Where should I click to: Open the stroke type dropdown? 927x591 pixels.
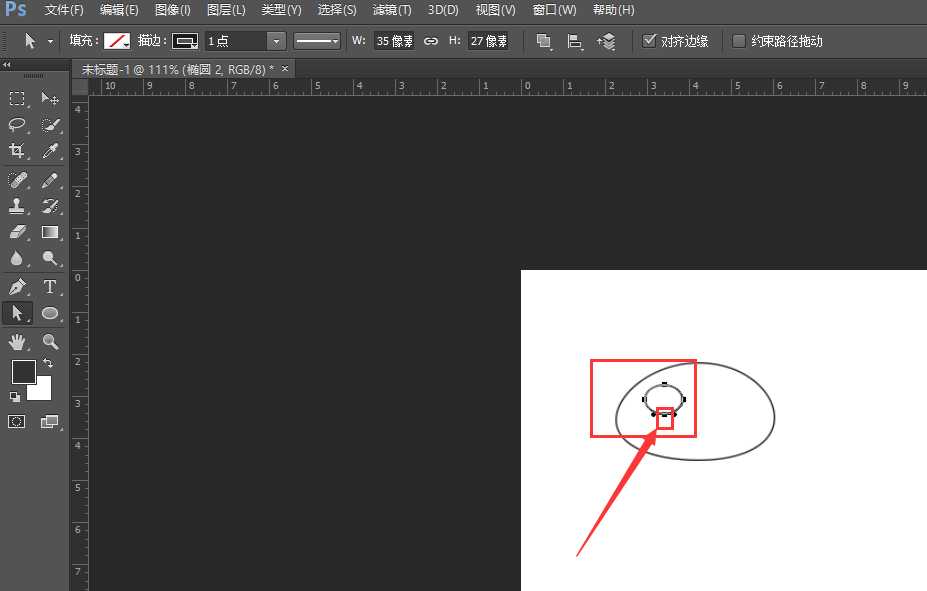[316, 41]
